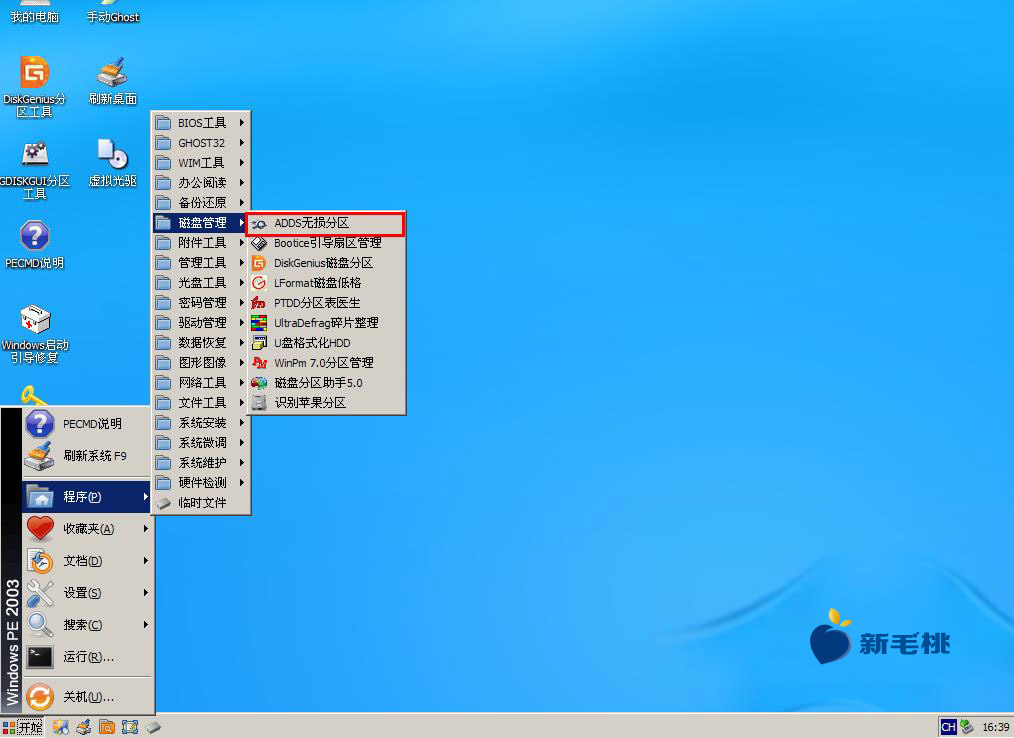Click the folder search quick launch icon
Image resolution: width=1014 pixels, height=738 pixels.
(x=107, y=728)
